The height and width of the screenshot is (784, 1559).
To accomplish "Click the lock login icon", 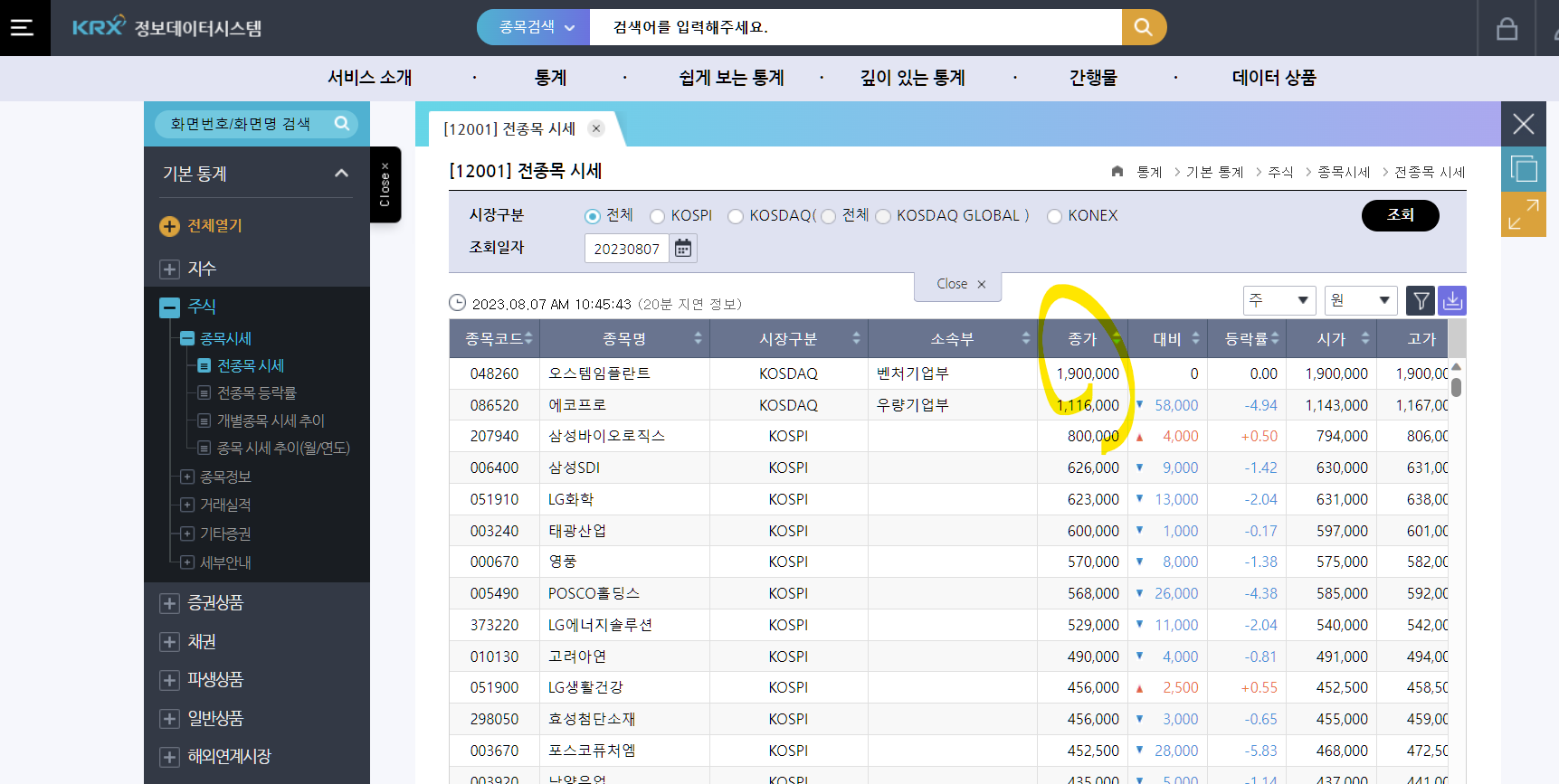I will click(1507, 28).
